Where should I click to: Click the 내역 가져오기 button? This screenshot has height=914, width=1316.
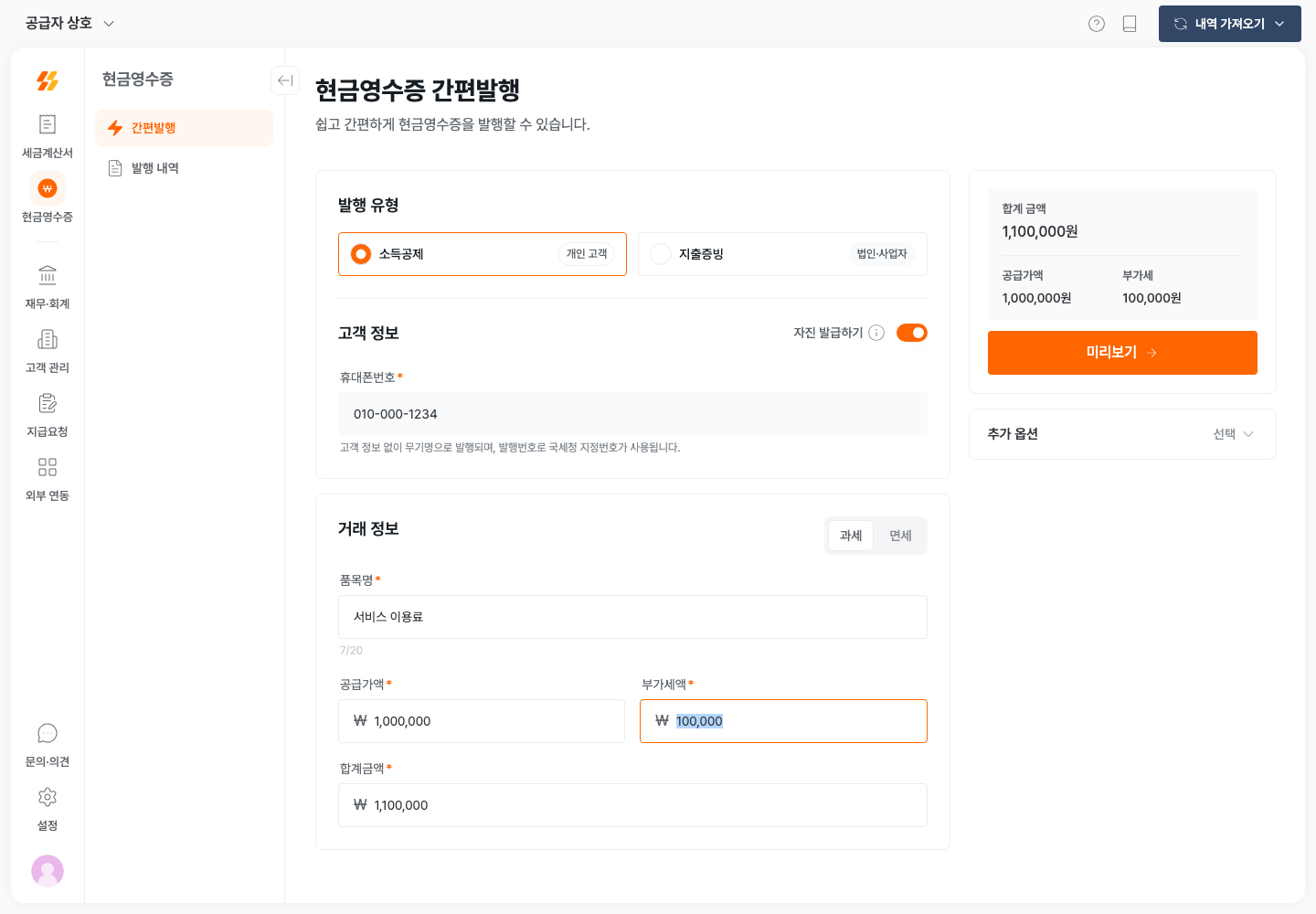[x=1230, y=24]
